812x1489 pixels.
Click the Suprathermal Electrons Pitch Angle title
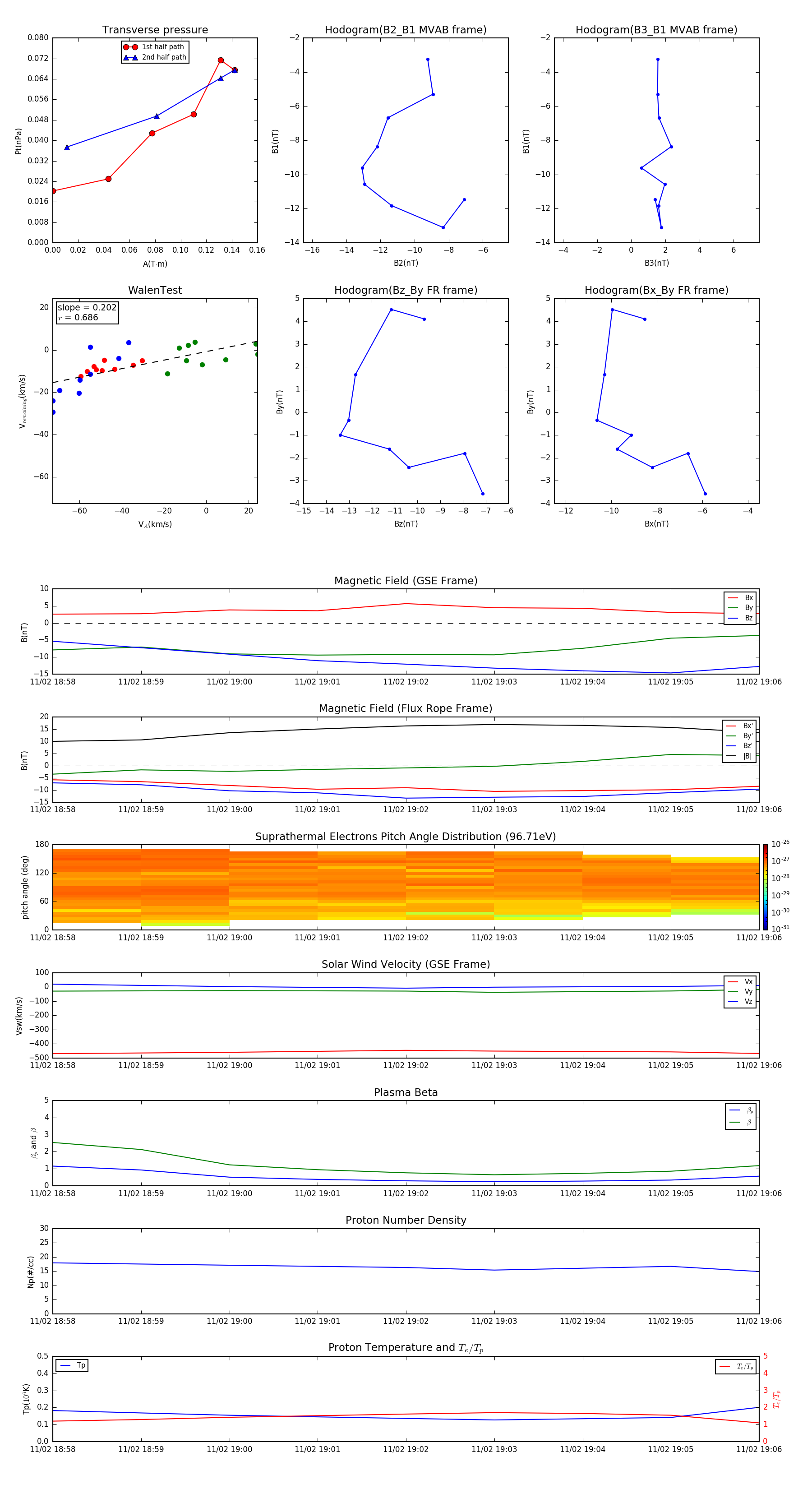pos(406,837)
